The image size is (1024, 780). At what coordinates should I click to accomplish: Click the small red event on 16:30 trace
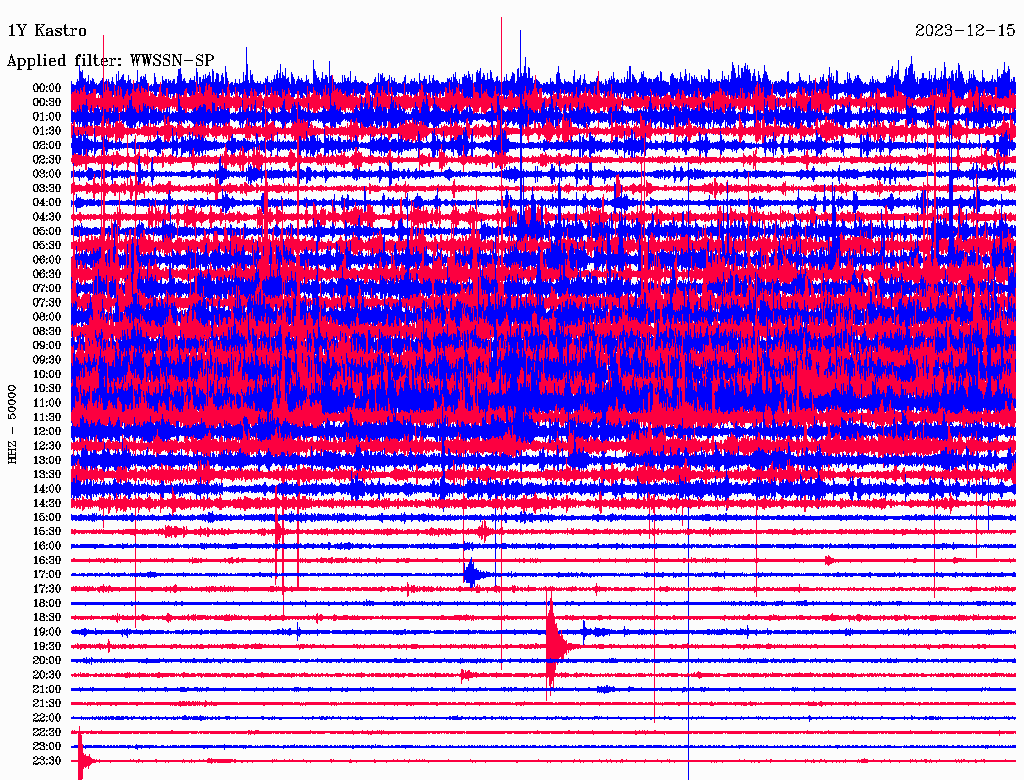[829, 561]
